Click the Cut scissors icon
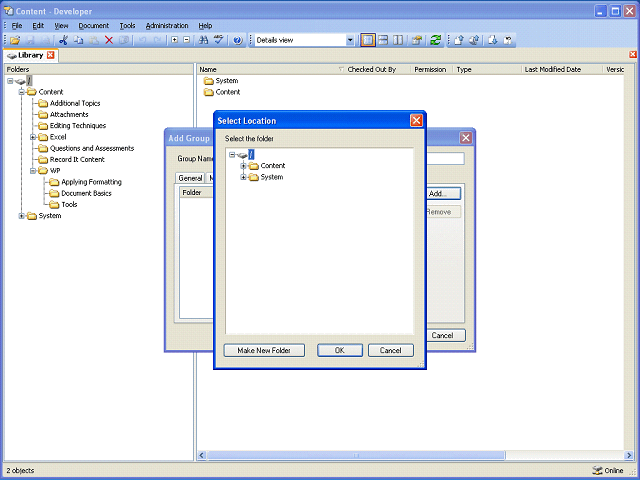 [63, 40]
